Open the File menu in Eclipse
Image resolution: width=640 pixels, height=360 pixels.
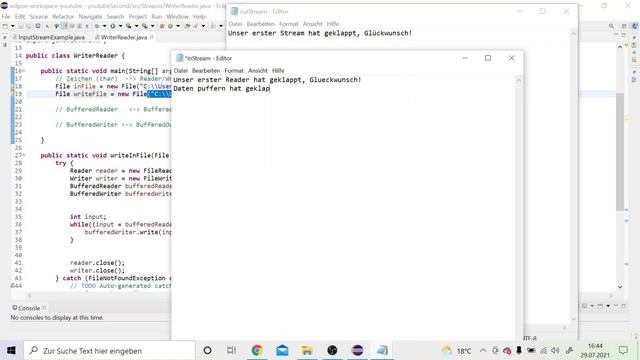pos(6,16)
